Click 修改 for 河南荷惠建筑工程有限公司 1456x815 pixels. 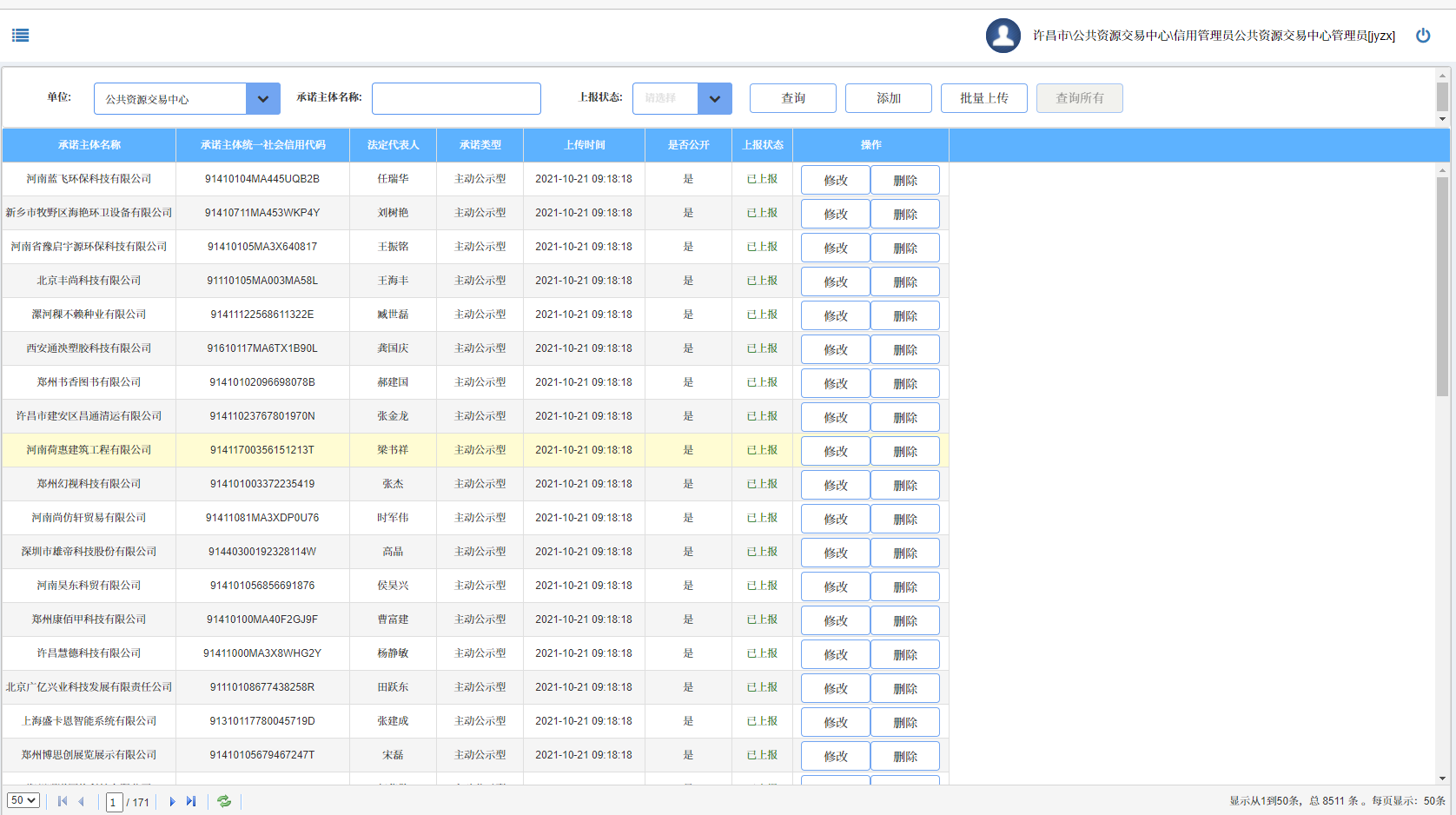tap(836, 451)
